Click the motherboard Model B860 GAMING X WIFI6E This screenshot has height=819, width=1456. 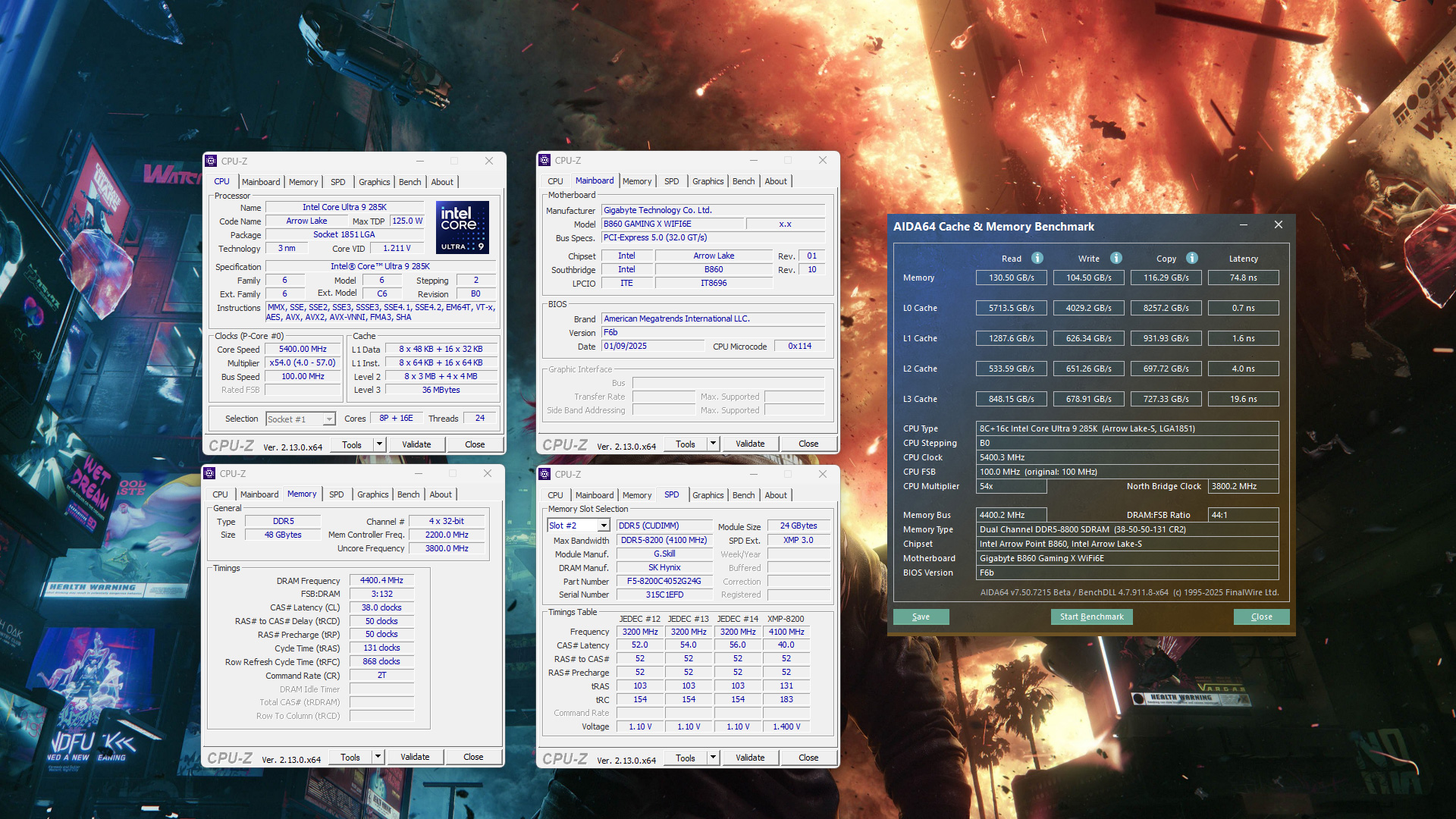coord(673,224)
